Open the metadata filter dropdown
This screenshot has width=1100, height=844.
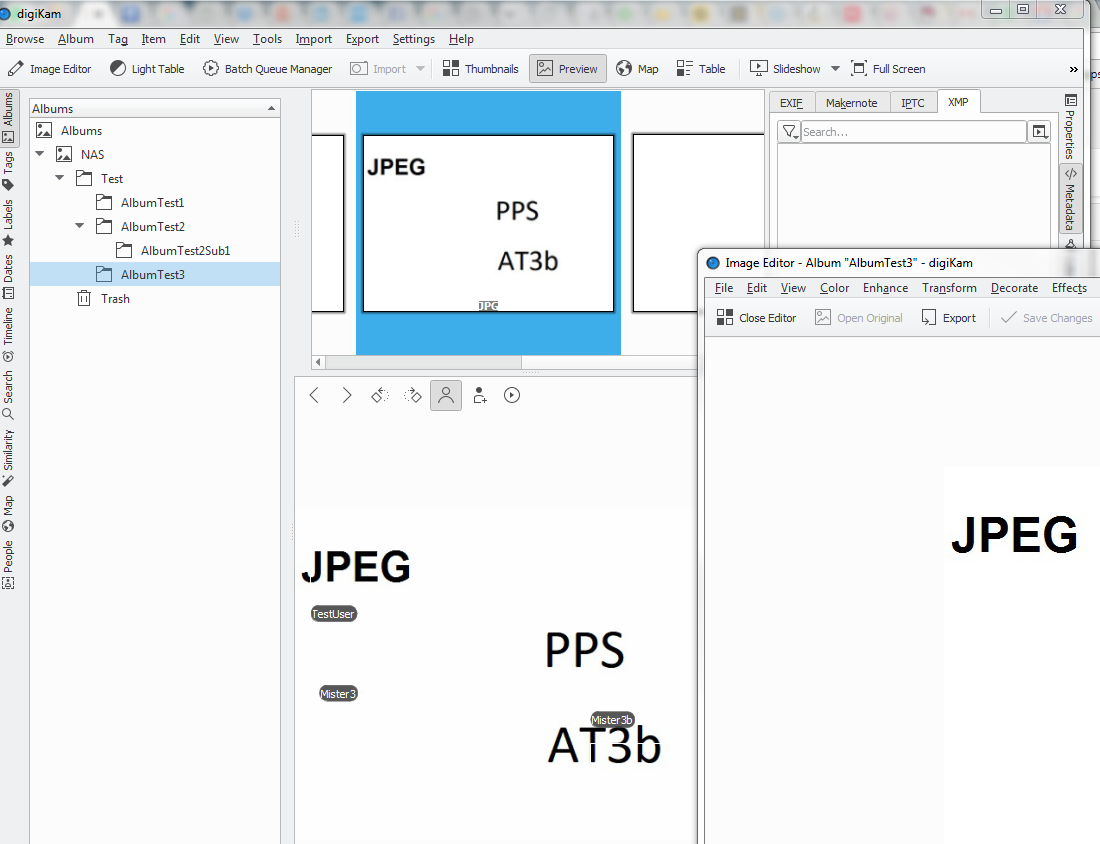[x=789, y=132]
